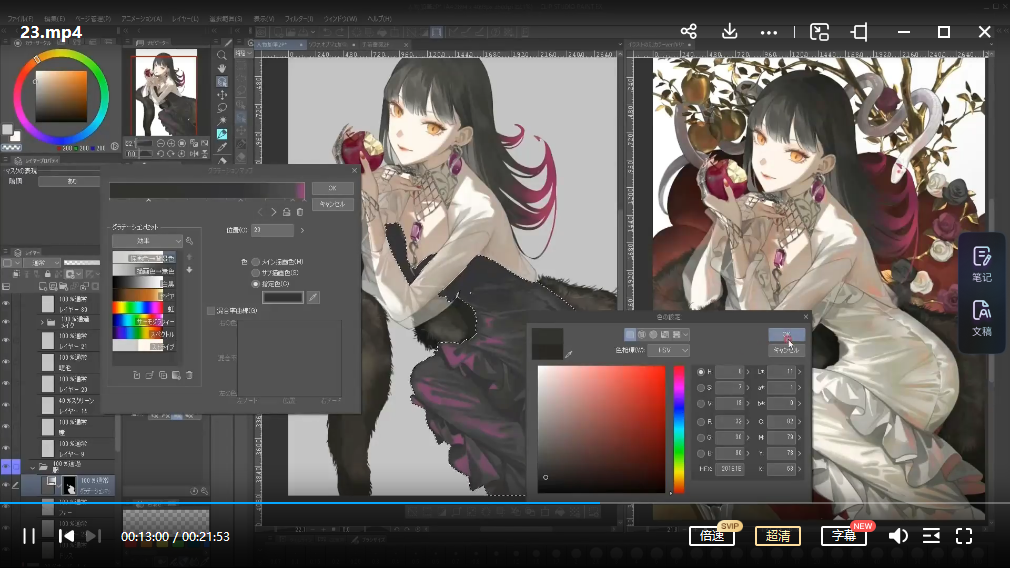Screen dimensions: 1010x568
Task: Select メイン描画色 radio option
Action: [x=256, y=262]
